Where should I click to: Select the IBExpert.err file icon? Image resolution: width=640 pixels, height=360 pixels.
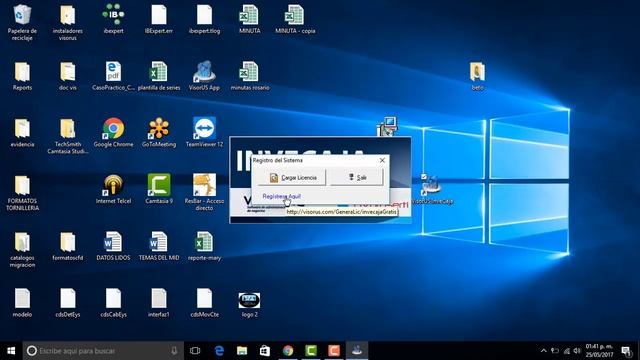pos(159,16)
